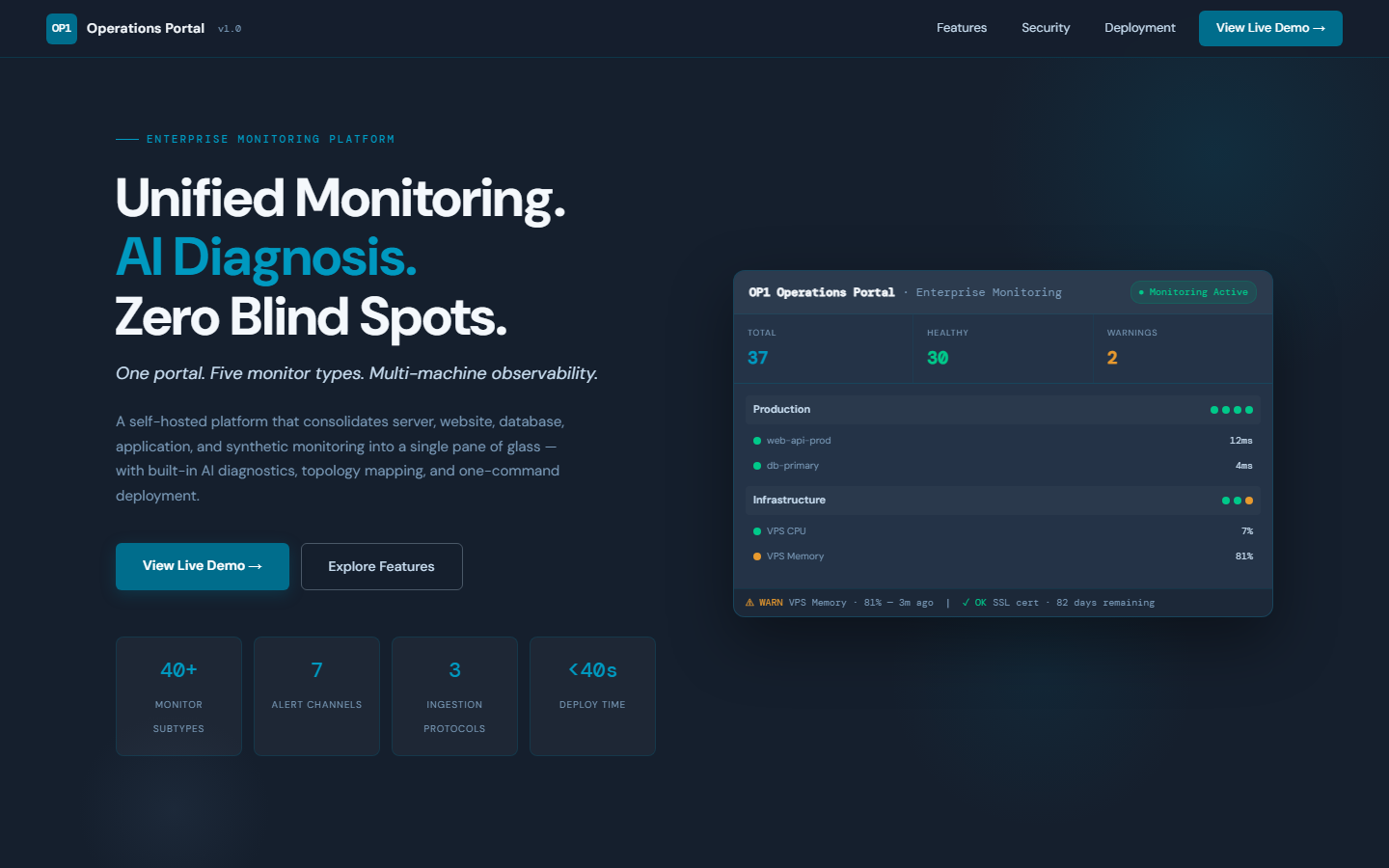Image resolution: width=1389 pixels, height=868 pixels.
Task: Select the web-api-prod row
Action: click(1003, 441)
